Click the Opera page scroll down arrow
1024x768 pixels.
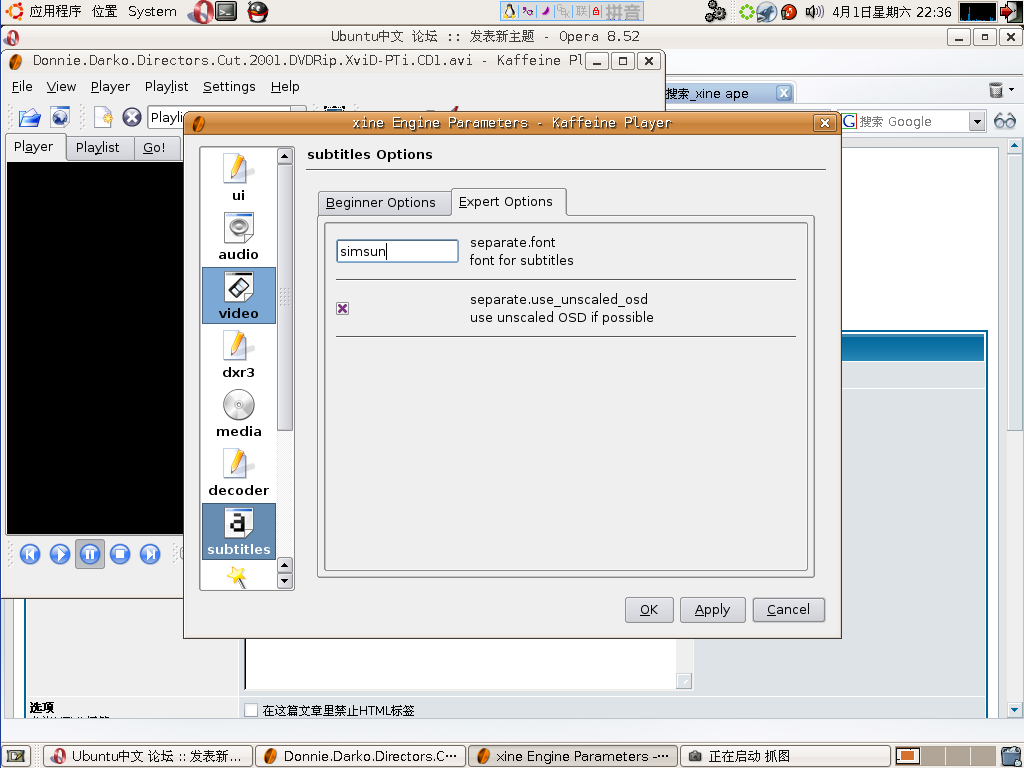click(1014, 709)
